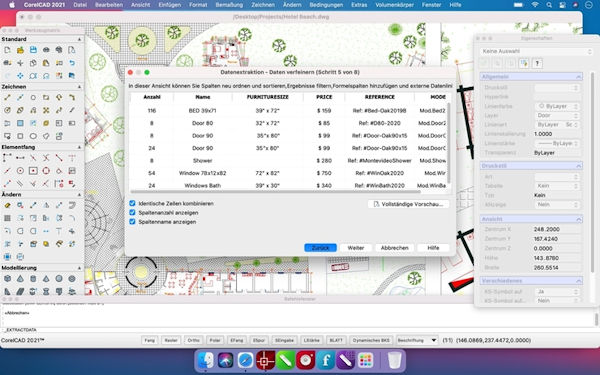The height and width of the screenshot is (375, 600).
Task: Click the New document icon in Standard toolbar
Action: click(x=7, y=50)
